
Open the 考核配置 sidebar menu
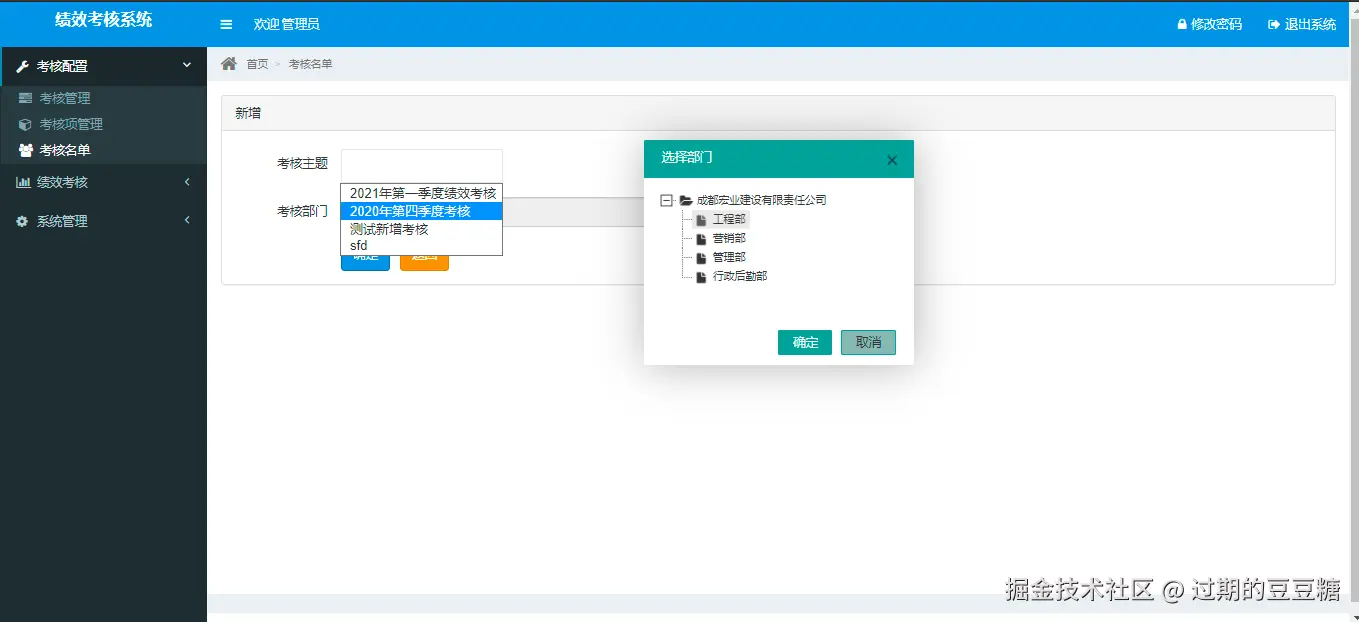point(103,66)
